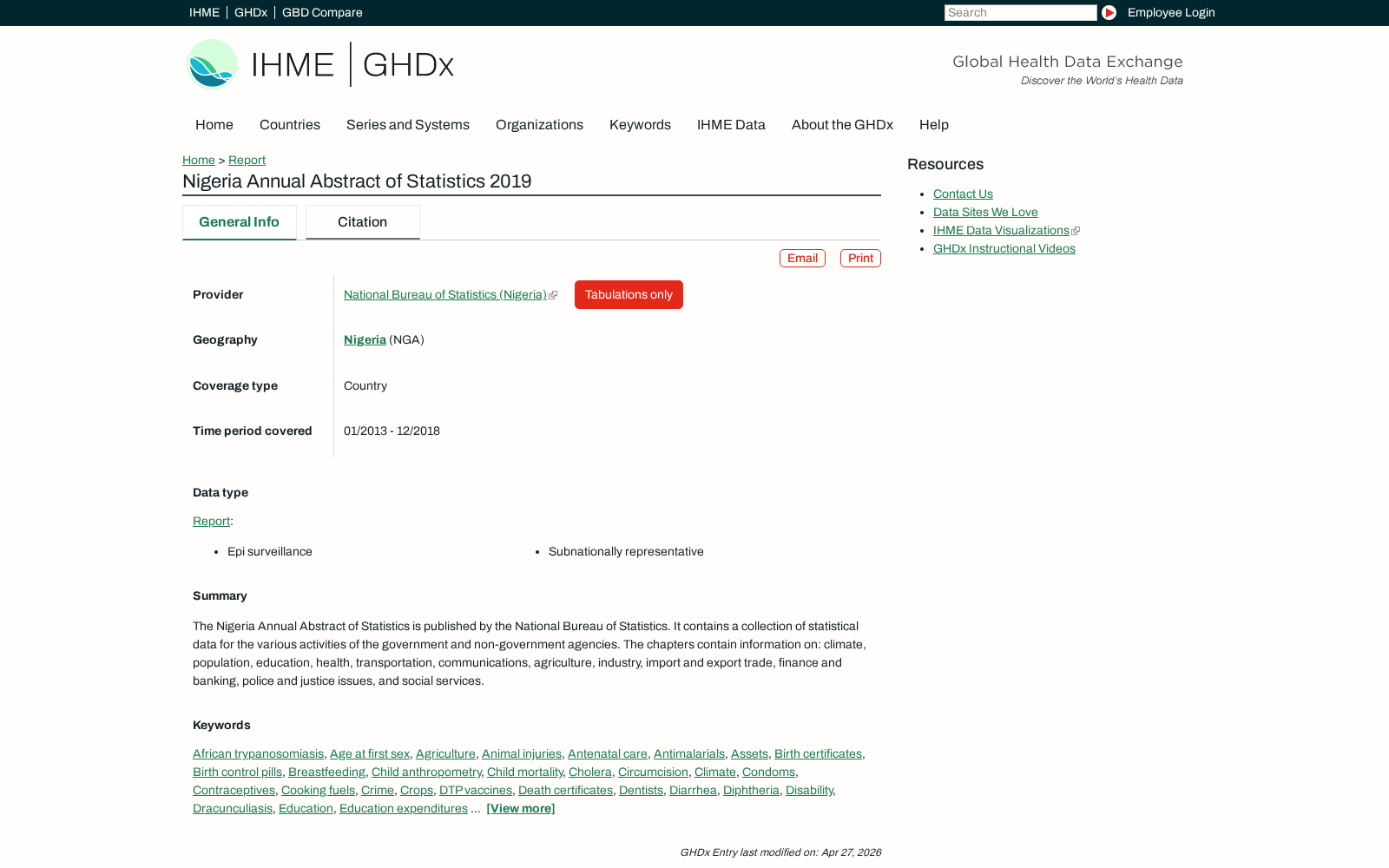Image resolution: width=1389 pixels, height=868 pixels.
Task: Open the Crime keyword
Action: pyautogui.click(x=378, y=790)
